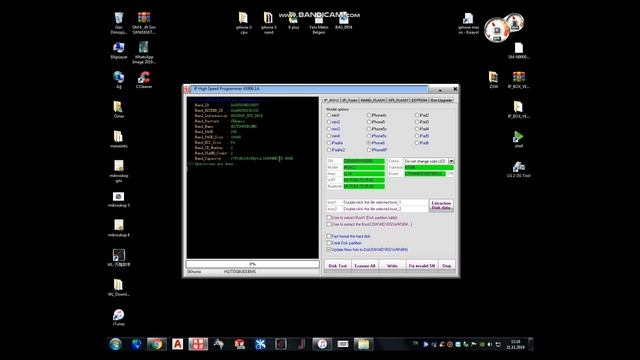
Task: Click the volume icon in system tray
Action: [490, 344]
